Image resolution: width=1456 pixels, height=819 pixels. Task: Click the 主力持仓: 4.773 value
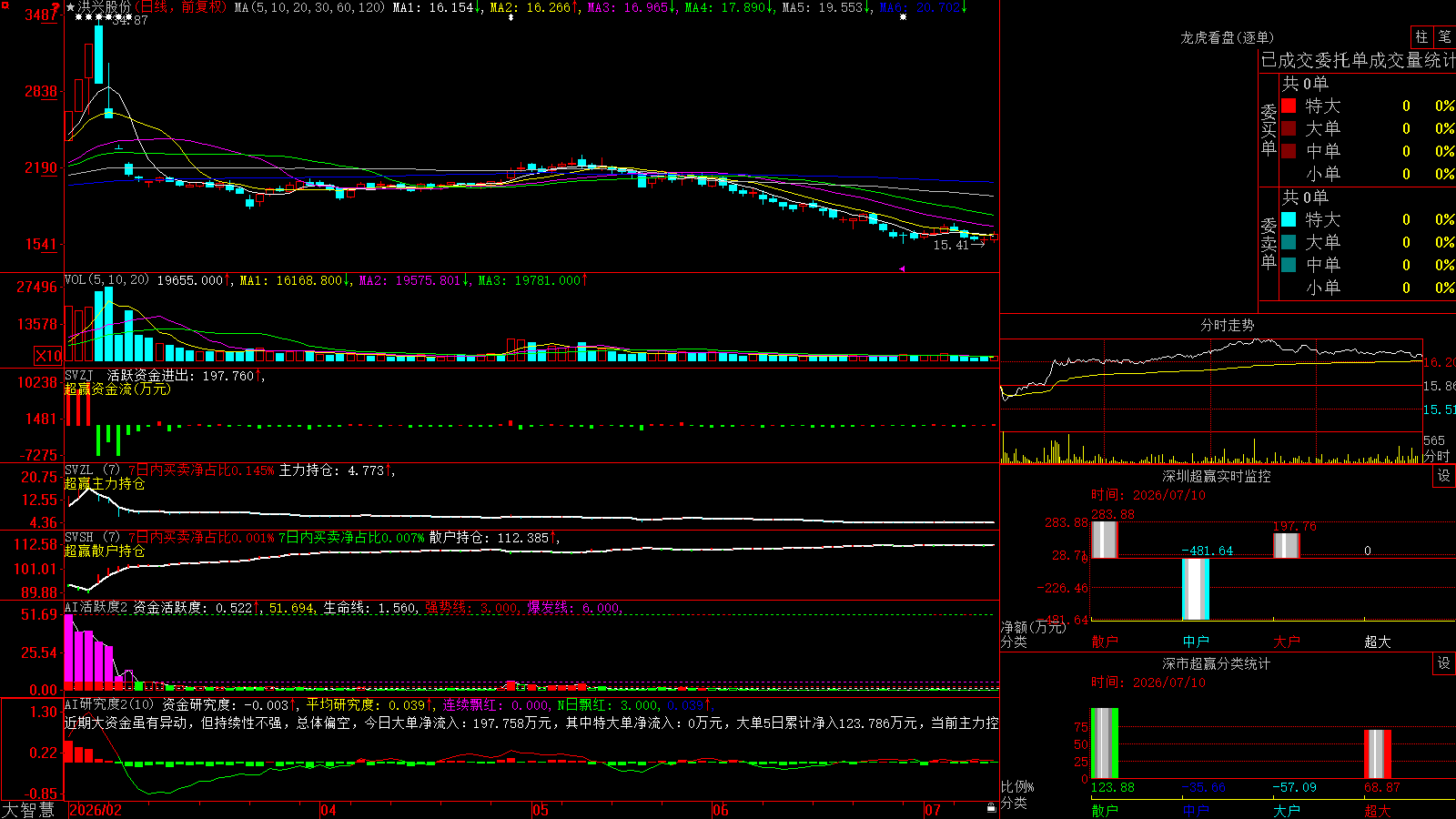point(335,470)
